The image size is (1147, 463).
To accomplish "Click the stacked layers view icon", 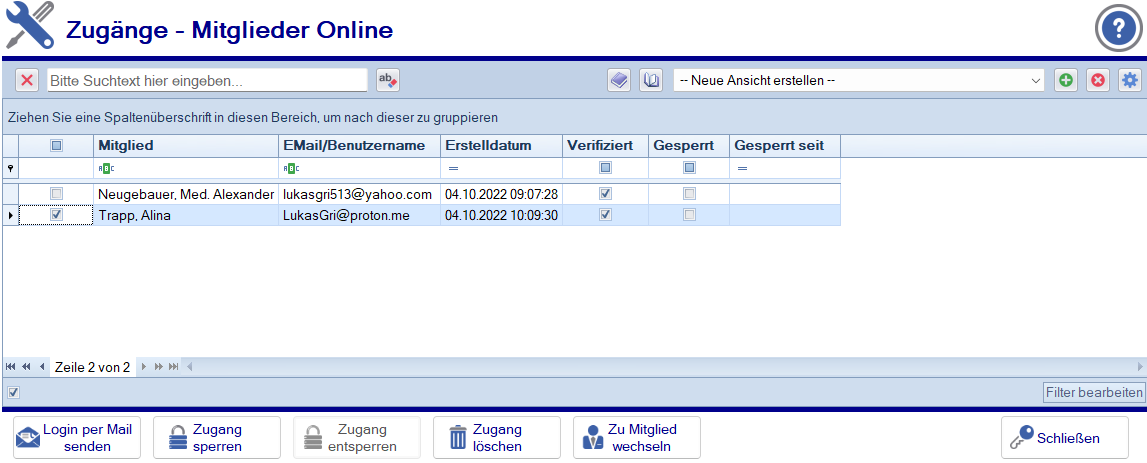I will 620,80.
